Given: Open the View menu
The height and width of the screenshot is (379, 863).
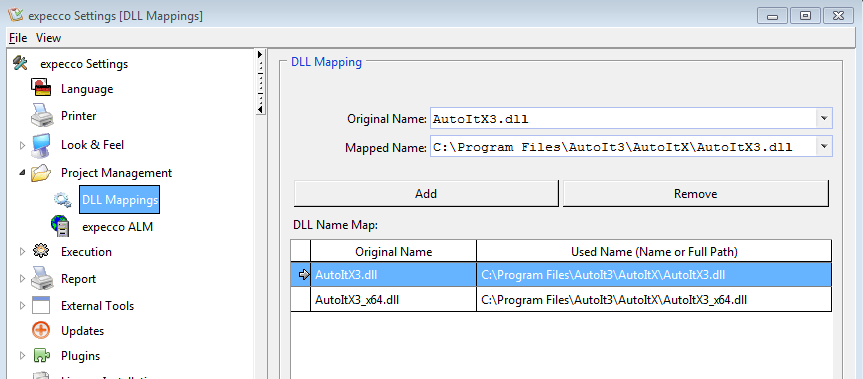Looking at the screenshot, I should [x=48, y=38].
